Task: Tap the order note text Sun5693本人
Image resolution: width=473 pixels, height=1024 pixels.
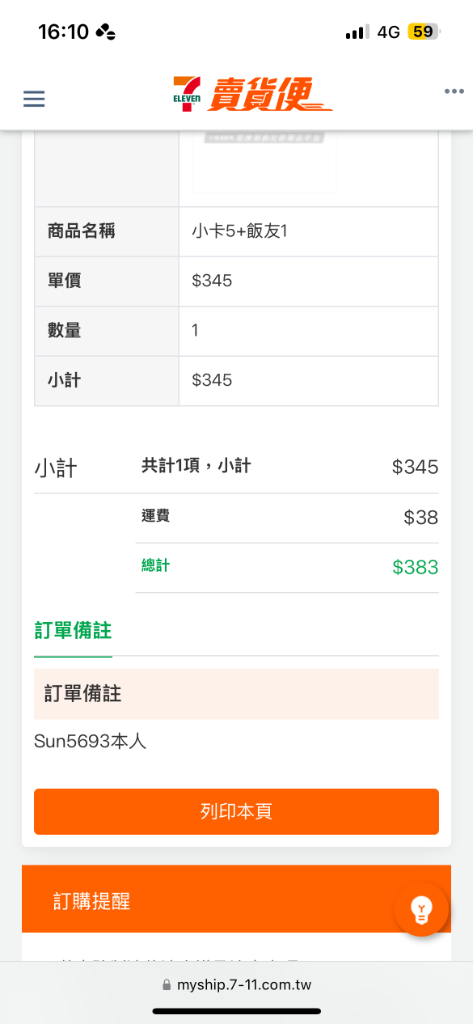Action: pos(90,741)
